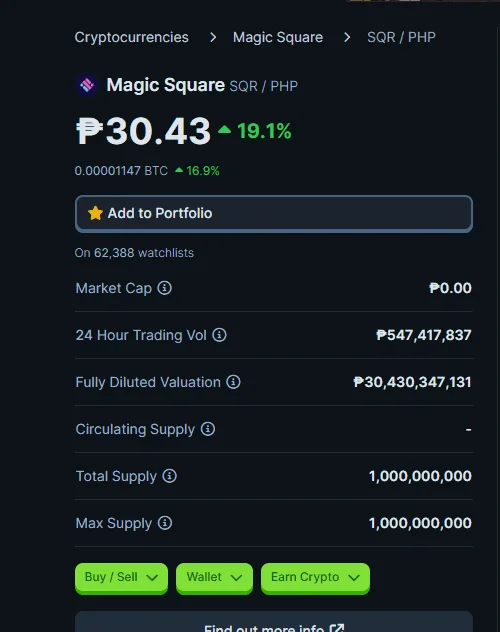Click the Fully Diluted Valuation info icon
The height and width of the screenshot is (632, 500).
click(x=233, y=381)
